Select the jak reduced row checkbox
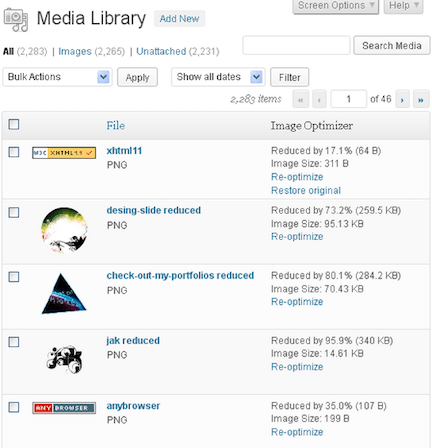This screenshot has height=448, width=432. [x=14, y=342]
